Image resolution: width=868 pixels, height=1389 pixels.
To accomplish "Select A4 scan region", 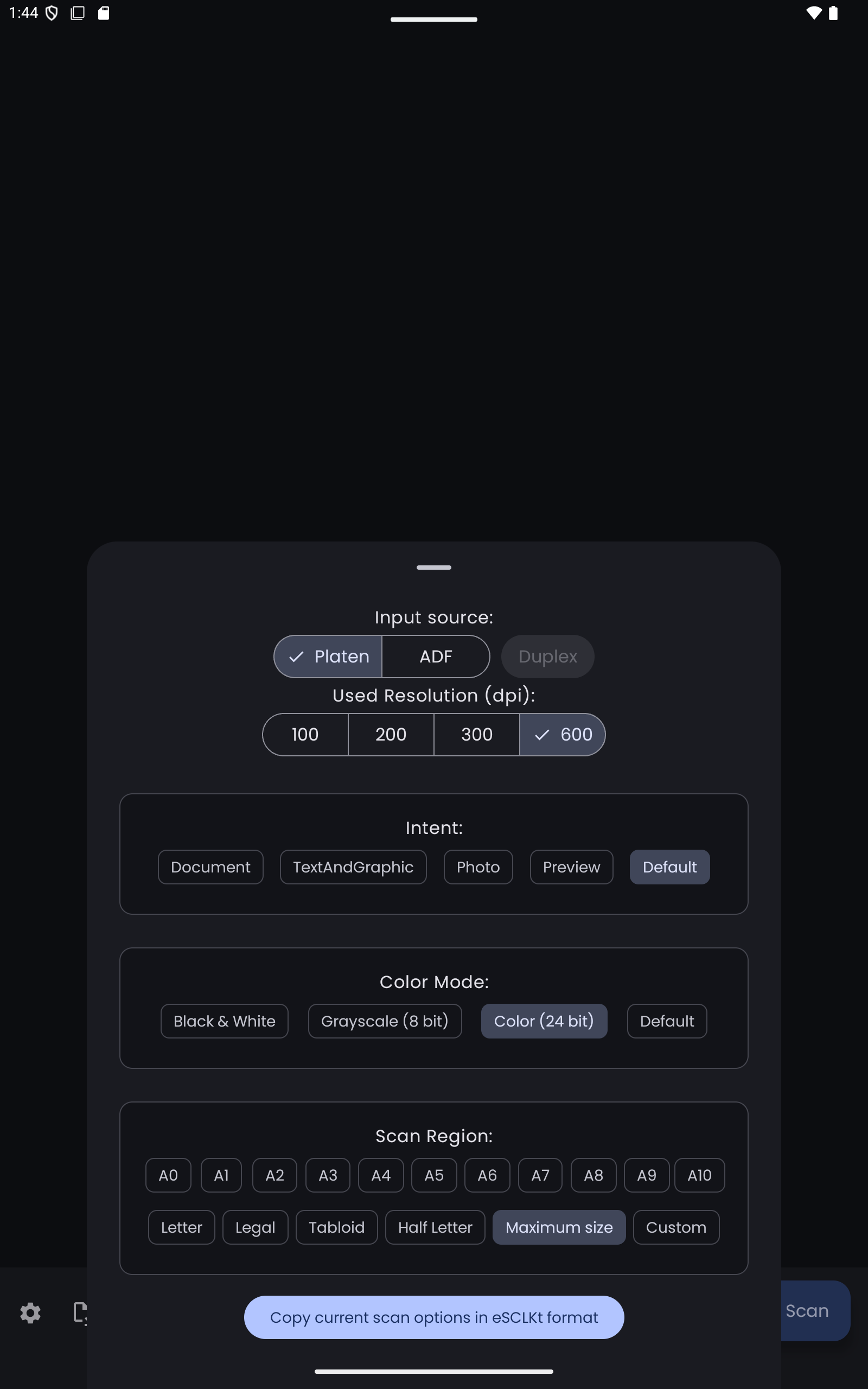I will pos(381,1175).
